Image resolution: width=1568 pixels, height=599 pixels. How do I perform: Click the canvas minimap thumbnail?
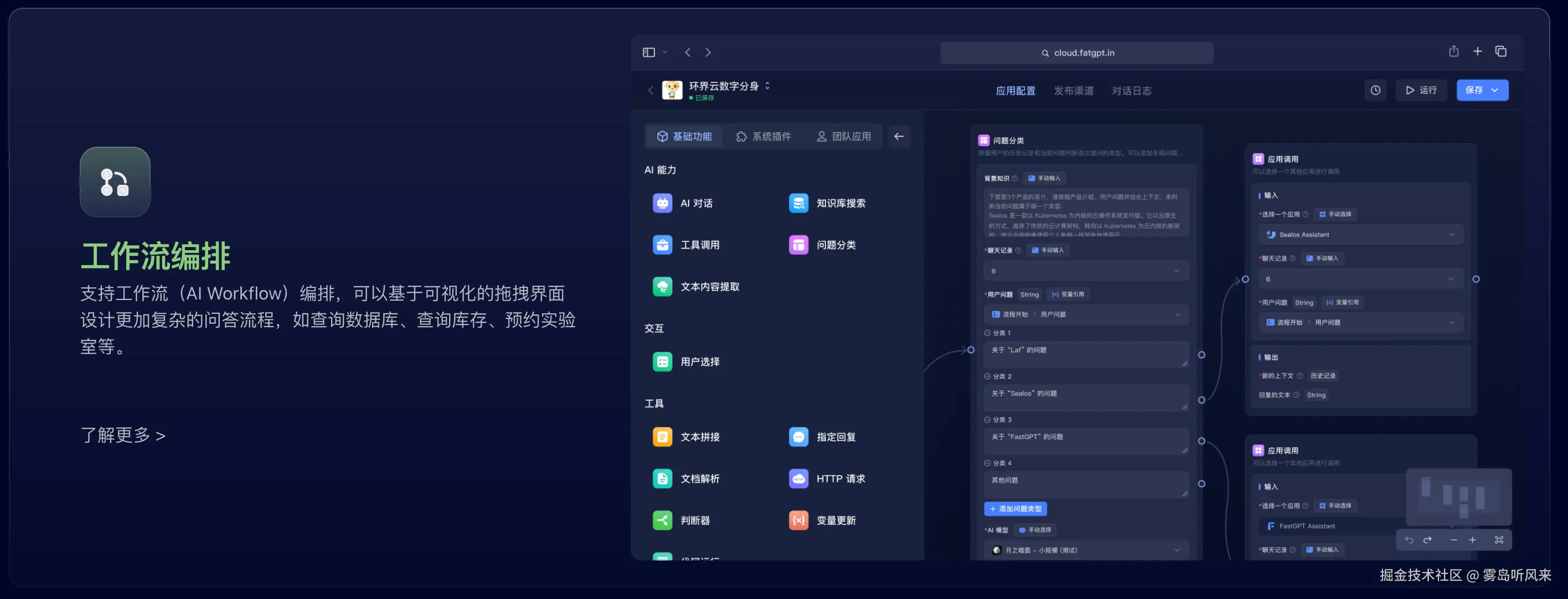coord(1458,496)
